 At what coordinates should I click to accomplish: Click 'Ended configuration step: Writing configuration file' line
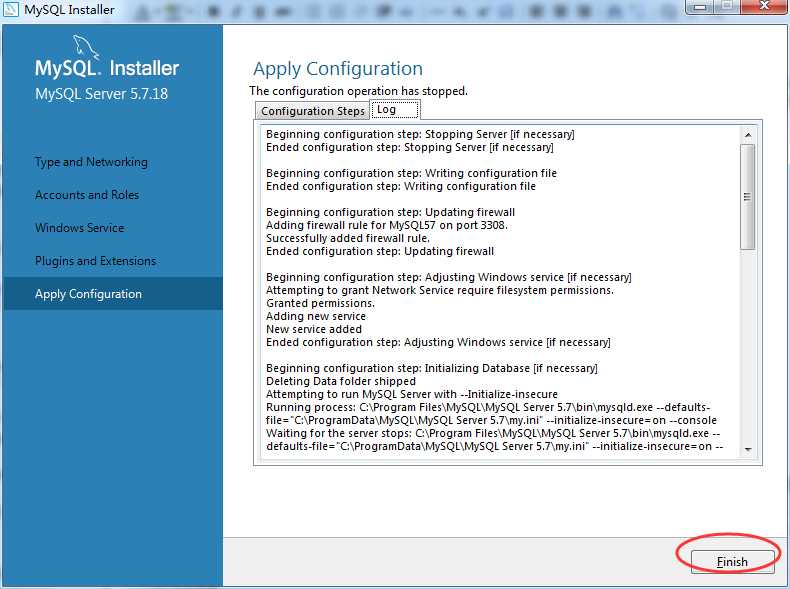pyautogui.click(x=401, y=186)
